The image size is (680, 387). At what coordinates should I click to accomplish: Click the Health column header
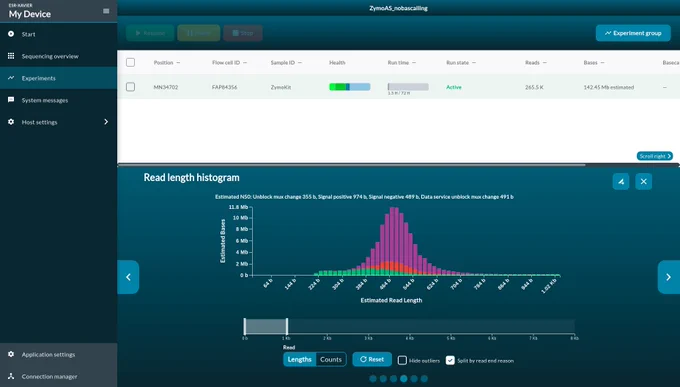click(337, 62)
